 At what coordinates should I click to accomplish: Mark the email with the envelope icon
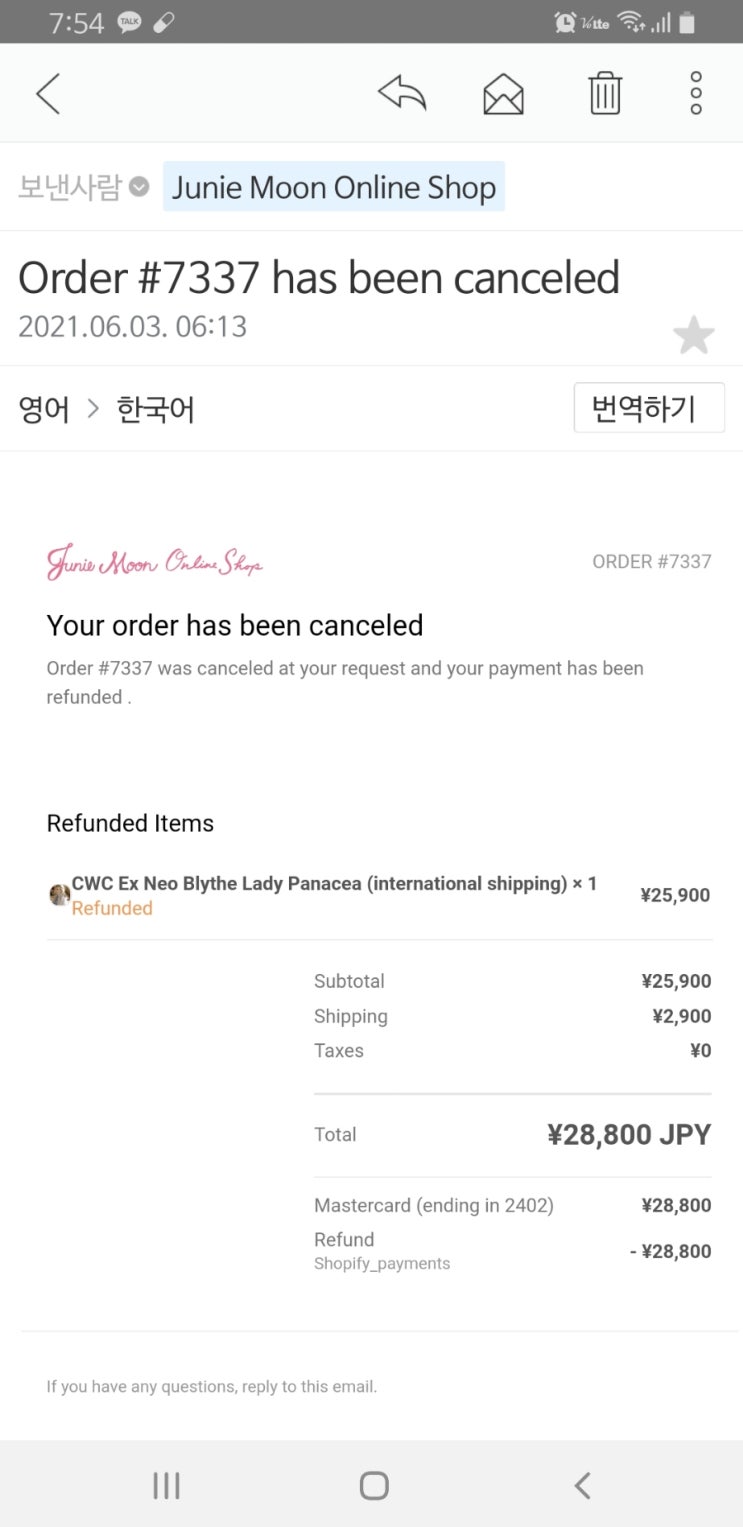pos(503,94)
